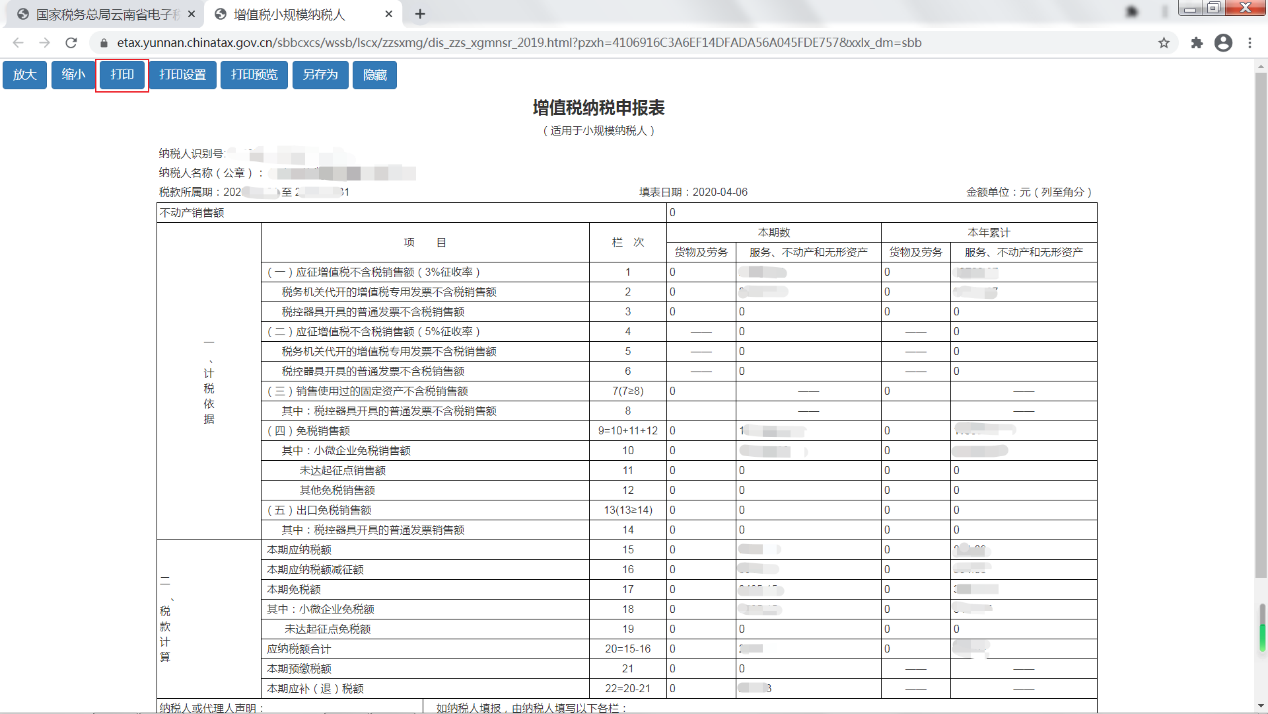Show 打印预览 print preview
This screenshot has width=1268, height=714.
(x=254, y=75)
